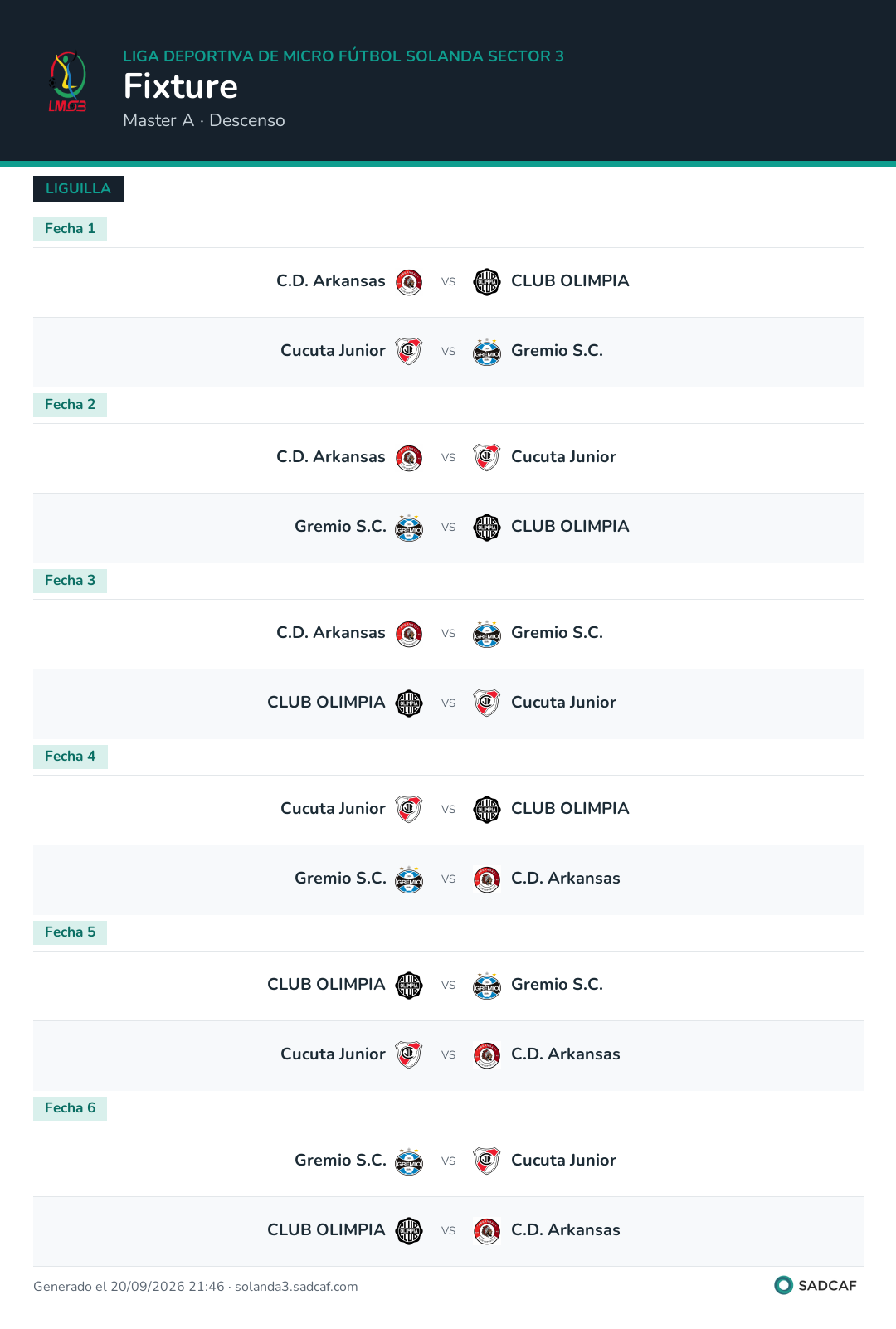The image size is (896, 1329).
Task: Click CLUB OLIMPIA crest in Fecha 3
Action: (409, 703)
